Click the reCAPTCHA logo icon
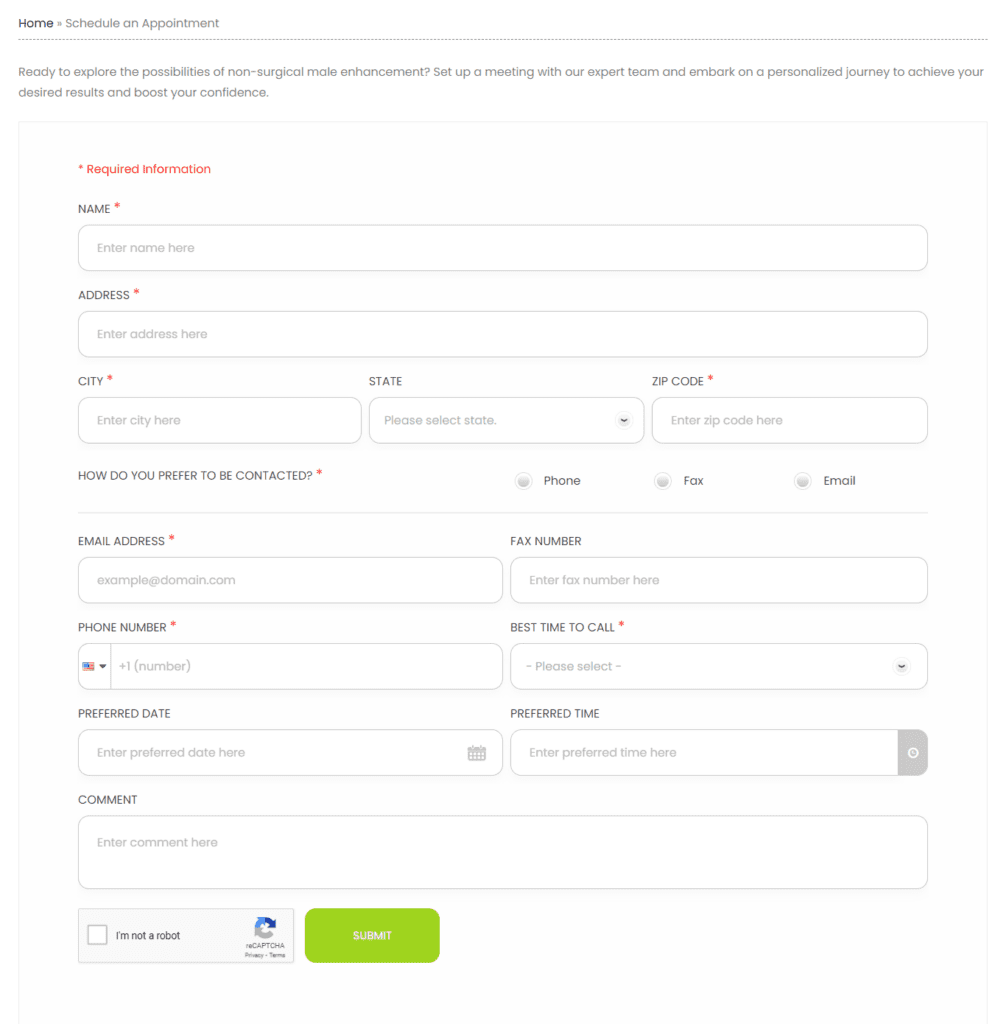The width and height of the screenshot is (1006, 1024). point(265,927)
